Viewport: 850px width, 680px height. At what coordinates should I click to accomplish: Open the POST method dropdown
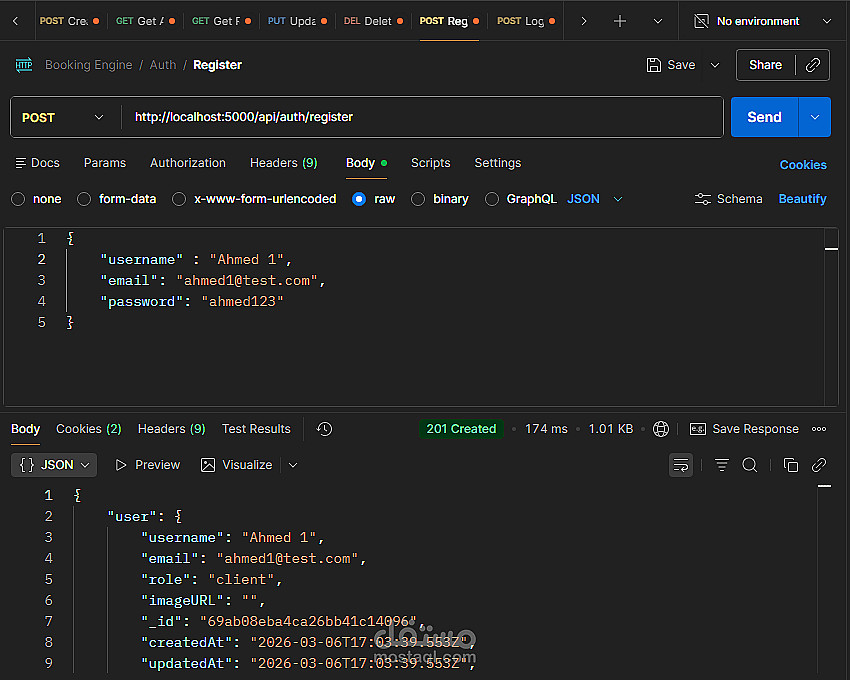tap(63, 117)
